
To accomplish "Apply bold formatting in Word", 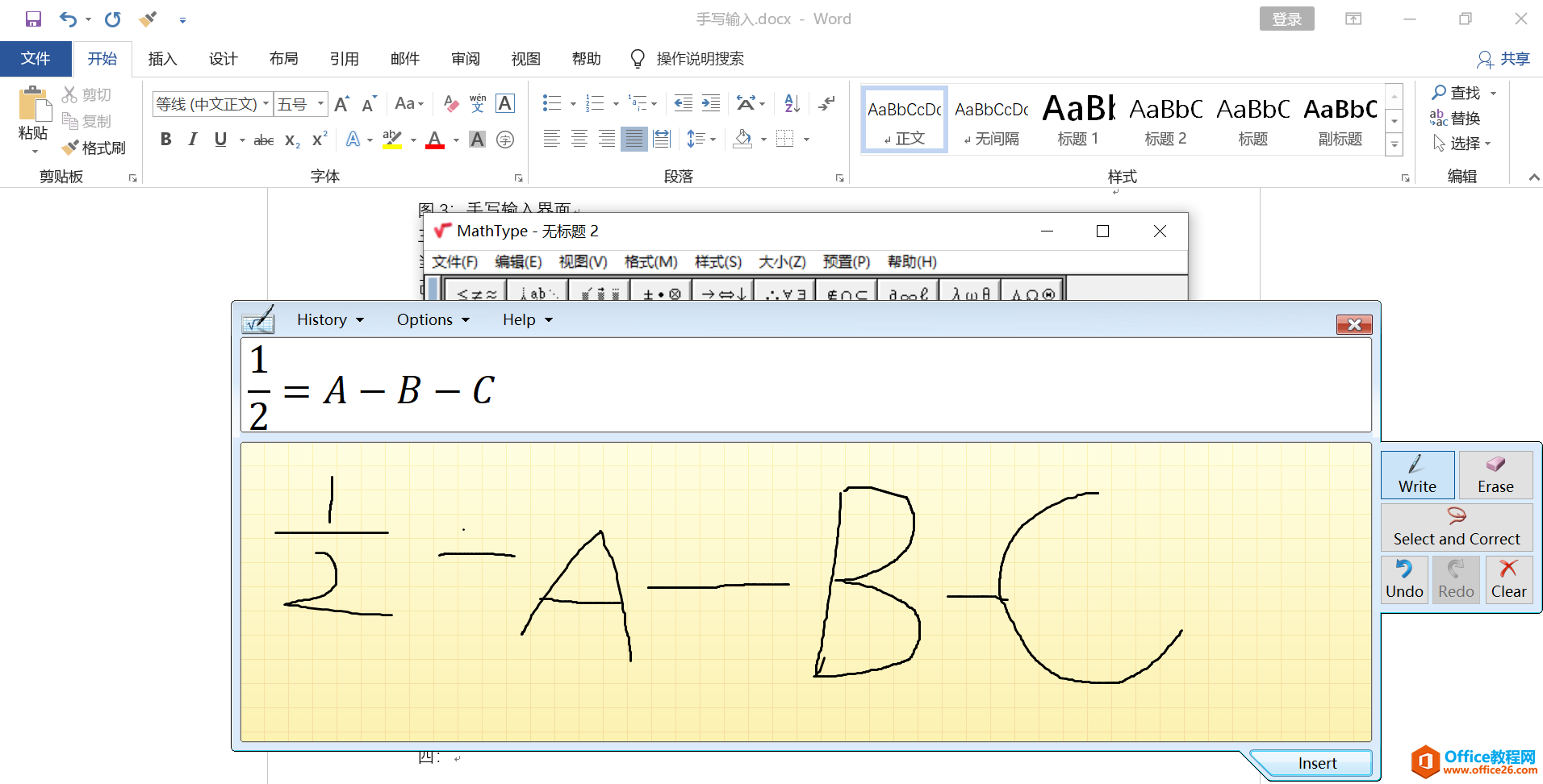I will (165, 139).
